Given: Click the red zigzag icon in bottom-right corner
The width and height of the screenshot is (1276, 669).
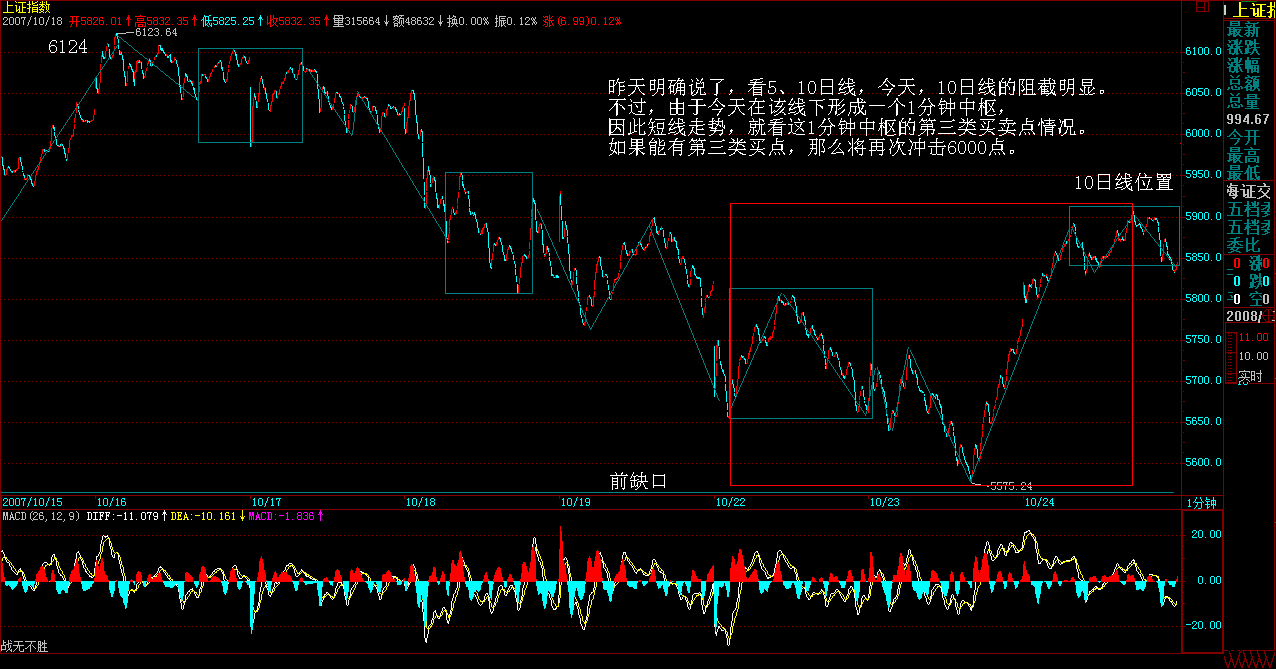Looking at the screenshot, I should pyautogui.click(x=1249, y=660).
